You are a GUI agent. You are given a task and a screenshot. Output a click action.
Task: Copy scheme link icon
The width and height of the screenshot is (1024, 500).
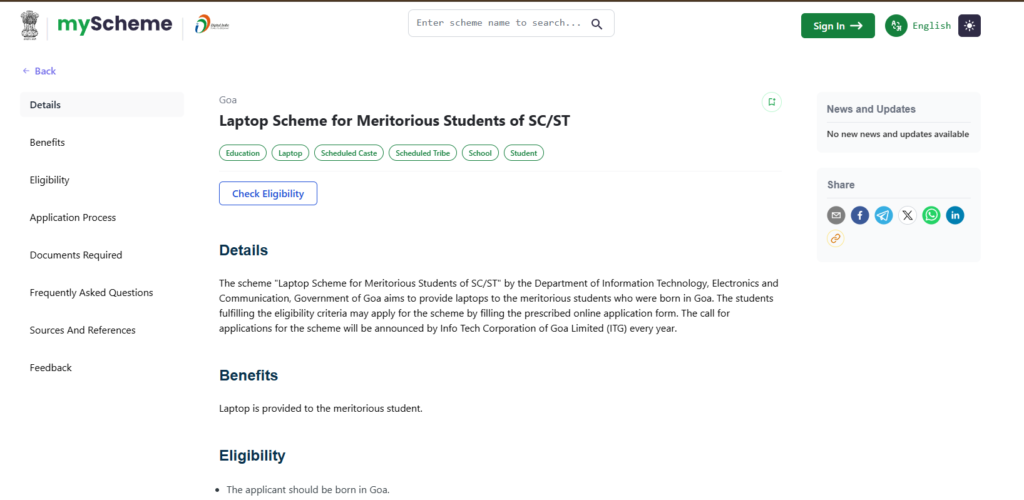pos(836,238)
